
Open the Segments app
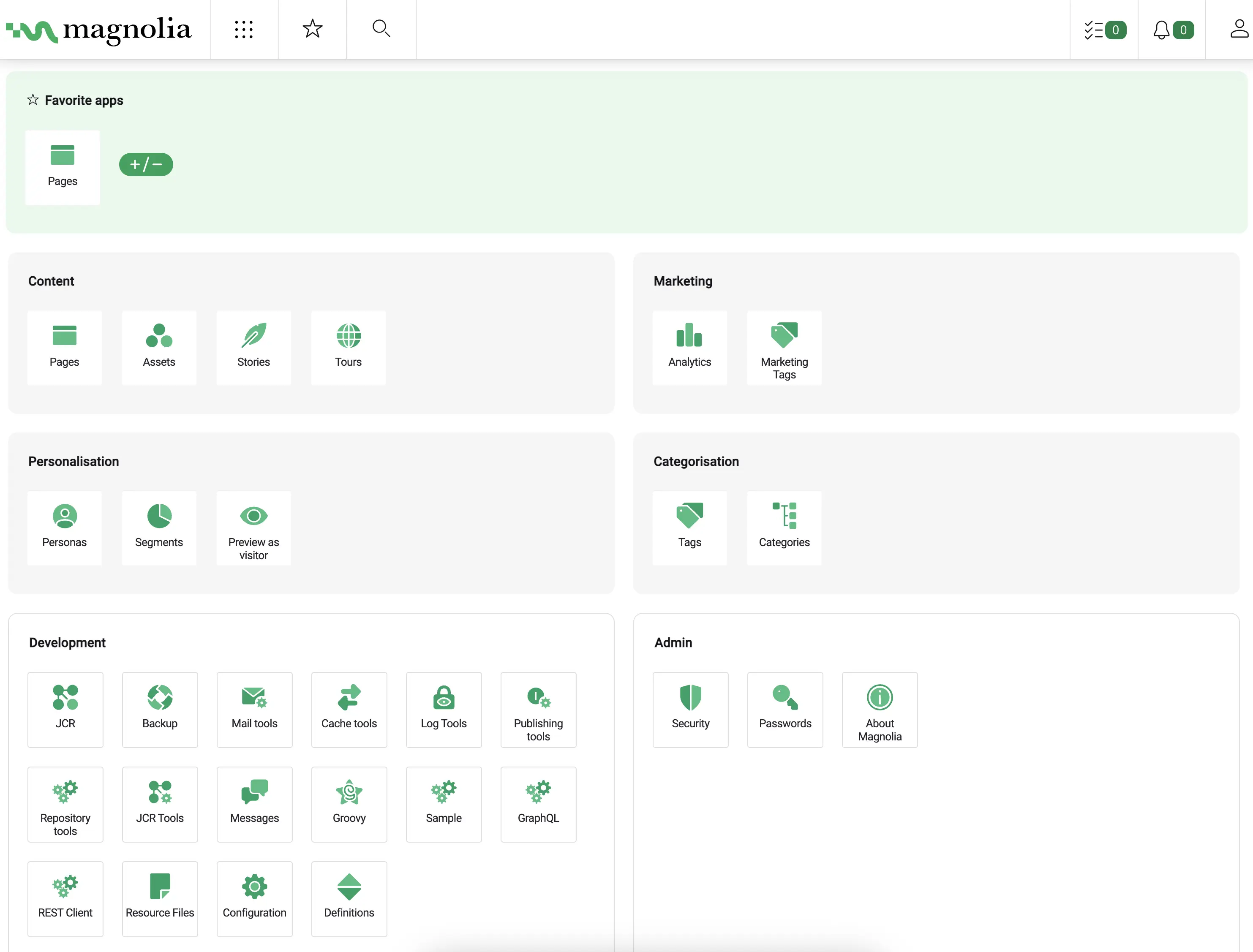click(159, 528)
